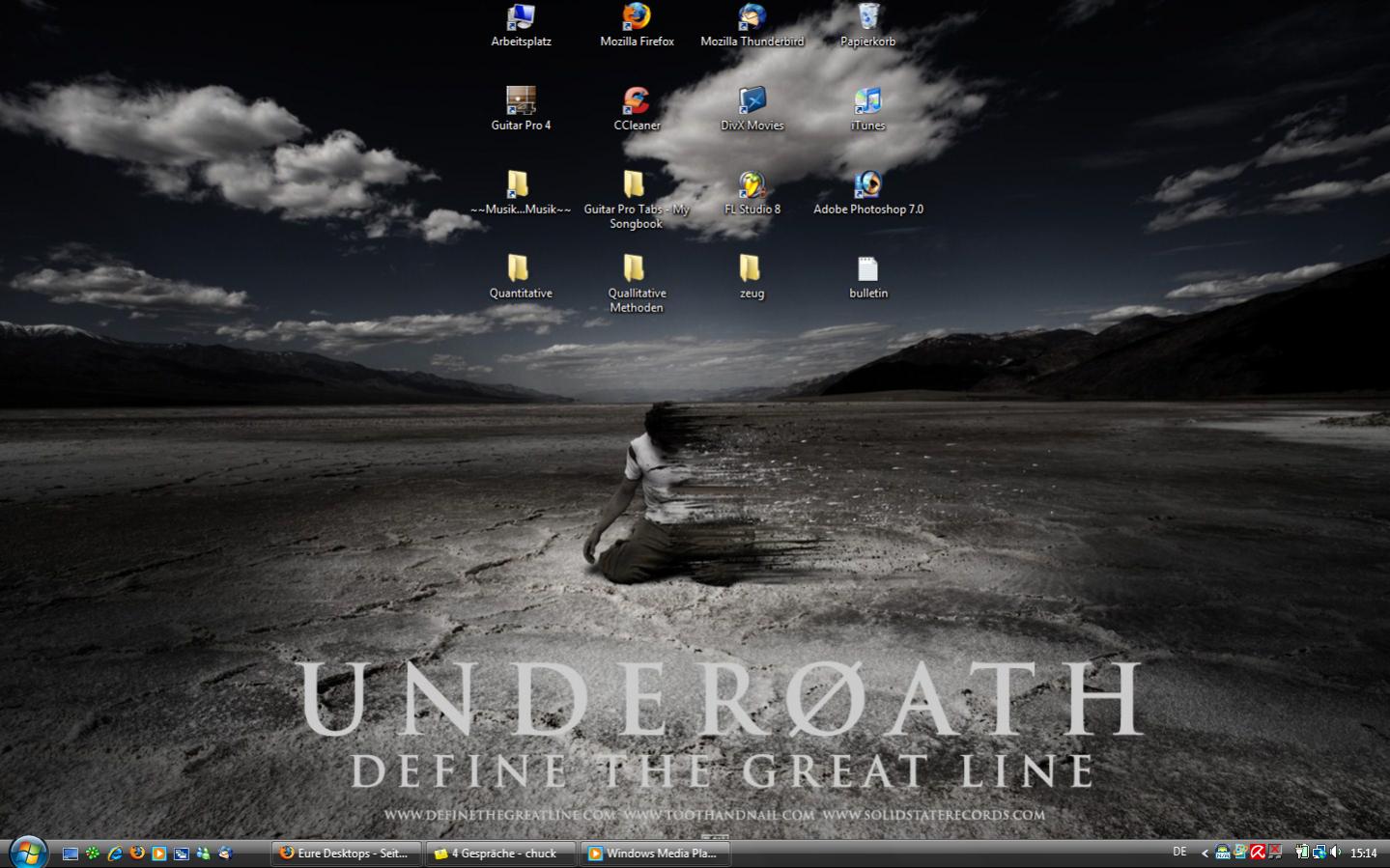Viewport: 1390px width, 868px height.
Task: Expand hidden system tray icons arrow
Action: (x=1205, y=853)
